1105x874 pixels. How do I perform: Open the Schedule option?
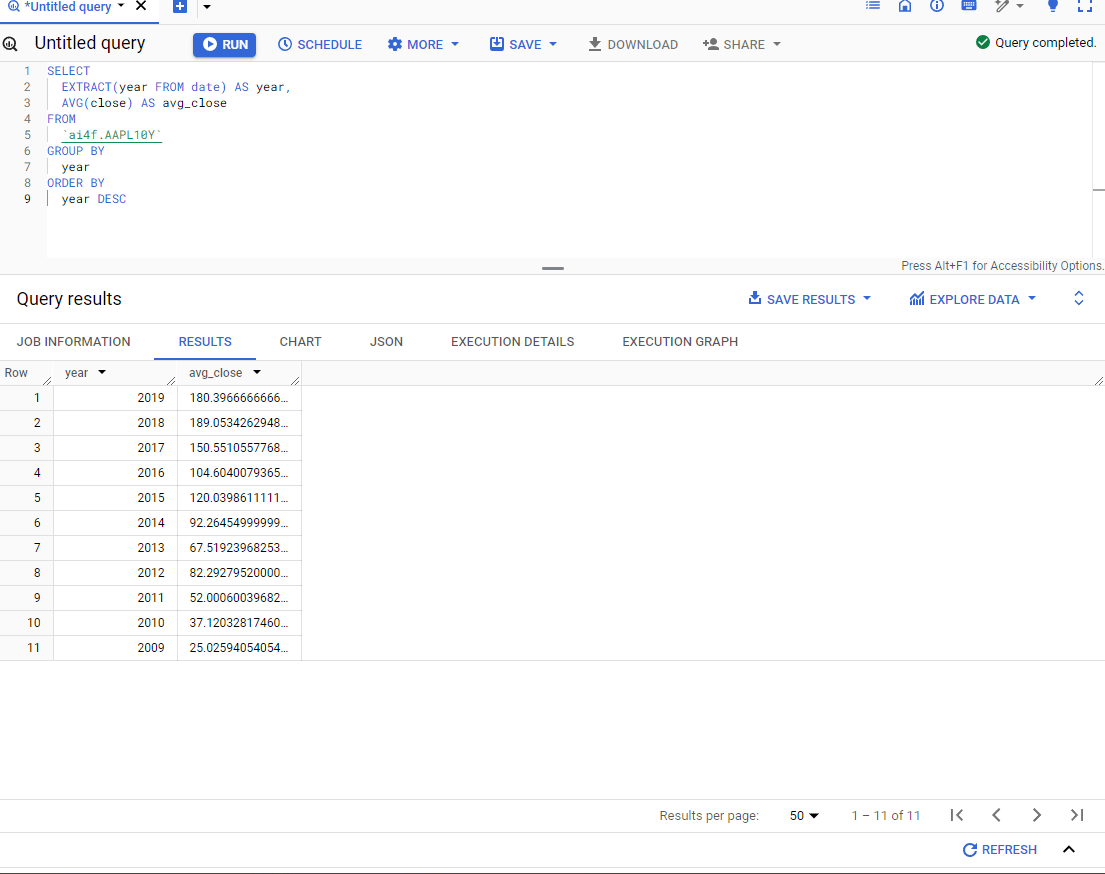point(320,44)
